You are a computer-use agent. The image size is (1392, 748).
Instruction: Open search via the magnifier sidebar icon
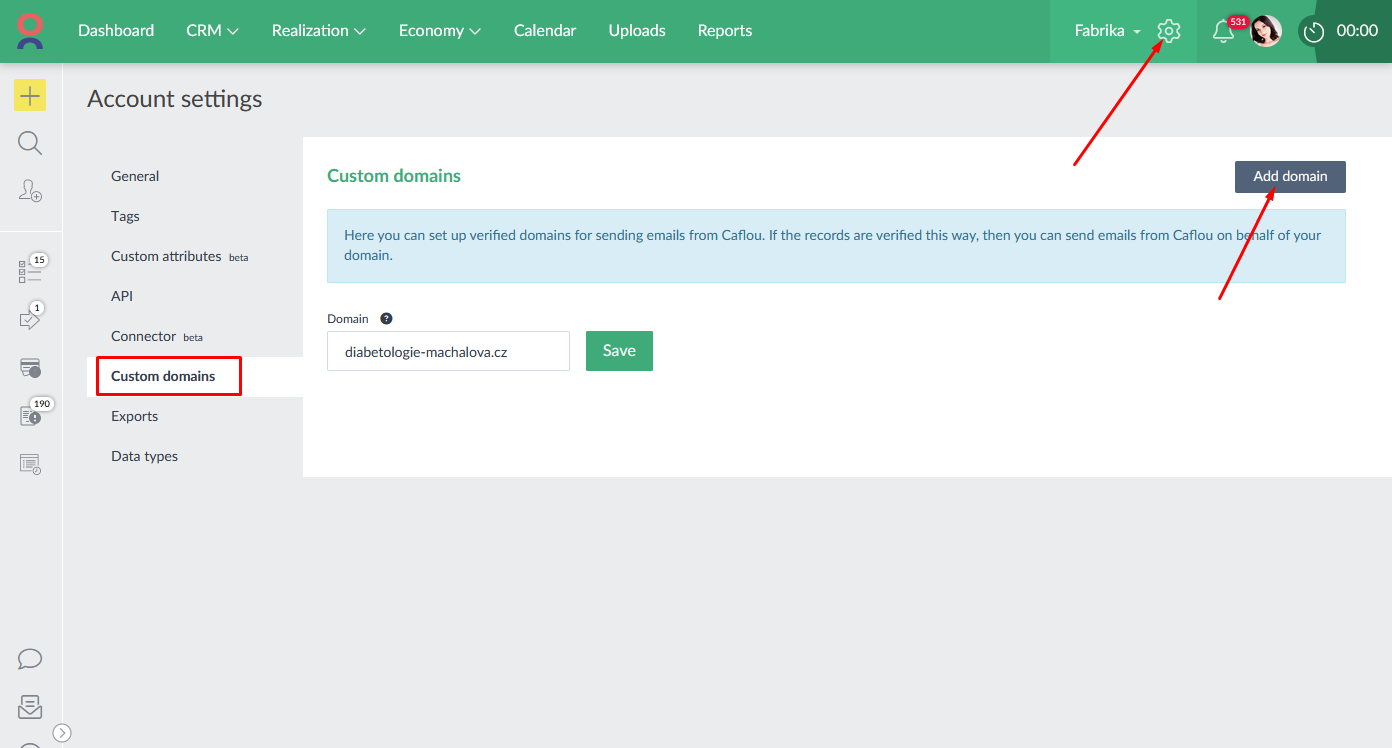[30, 143]
